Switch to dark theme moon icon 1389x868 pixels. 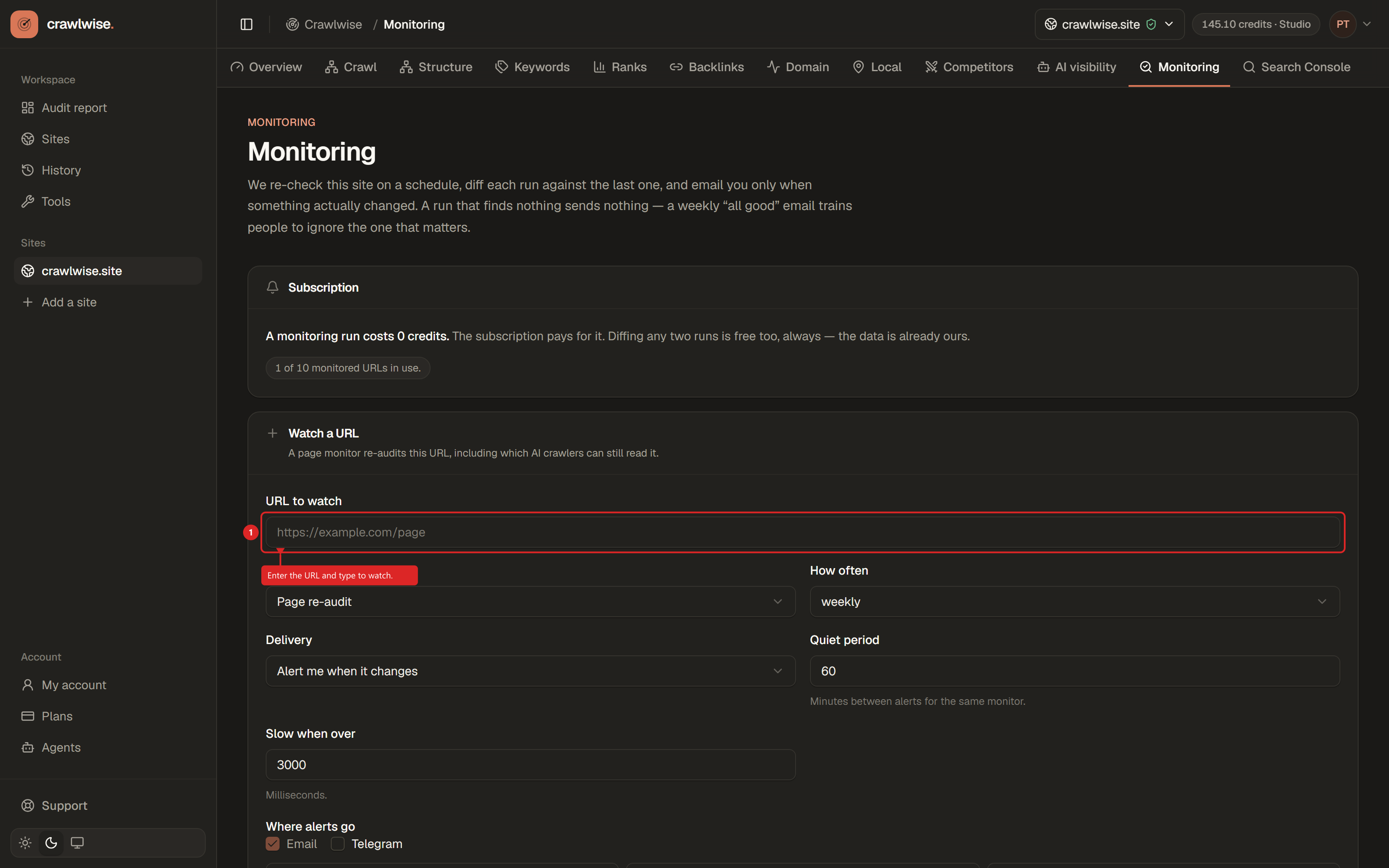pyautogui.click(x=51, y=843)
